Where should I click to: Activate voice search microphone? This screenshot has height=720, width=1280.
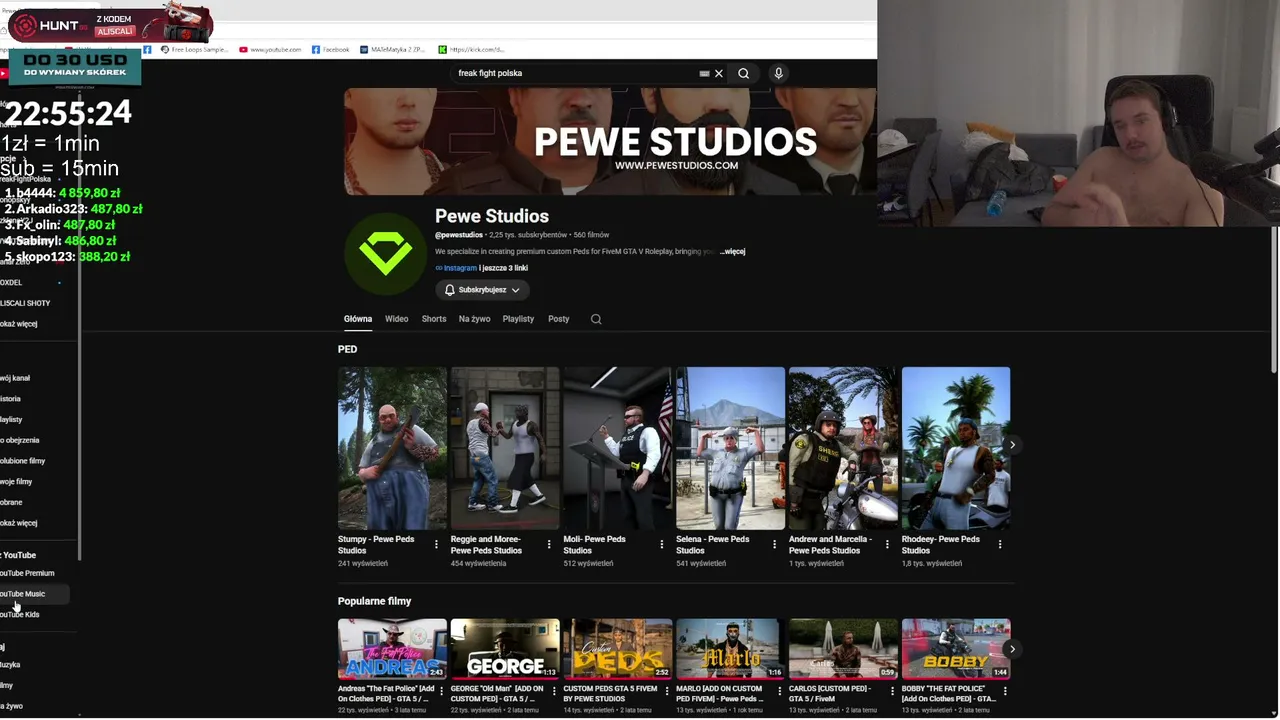(778, 73)
